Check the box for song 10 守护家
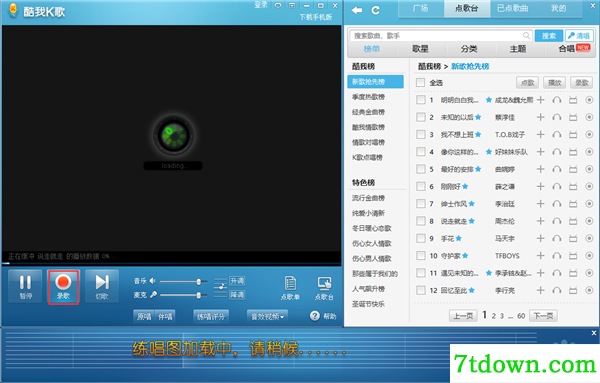This screenshot has height=383, width=600. coord(421,256)
